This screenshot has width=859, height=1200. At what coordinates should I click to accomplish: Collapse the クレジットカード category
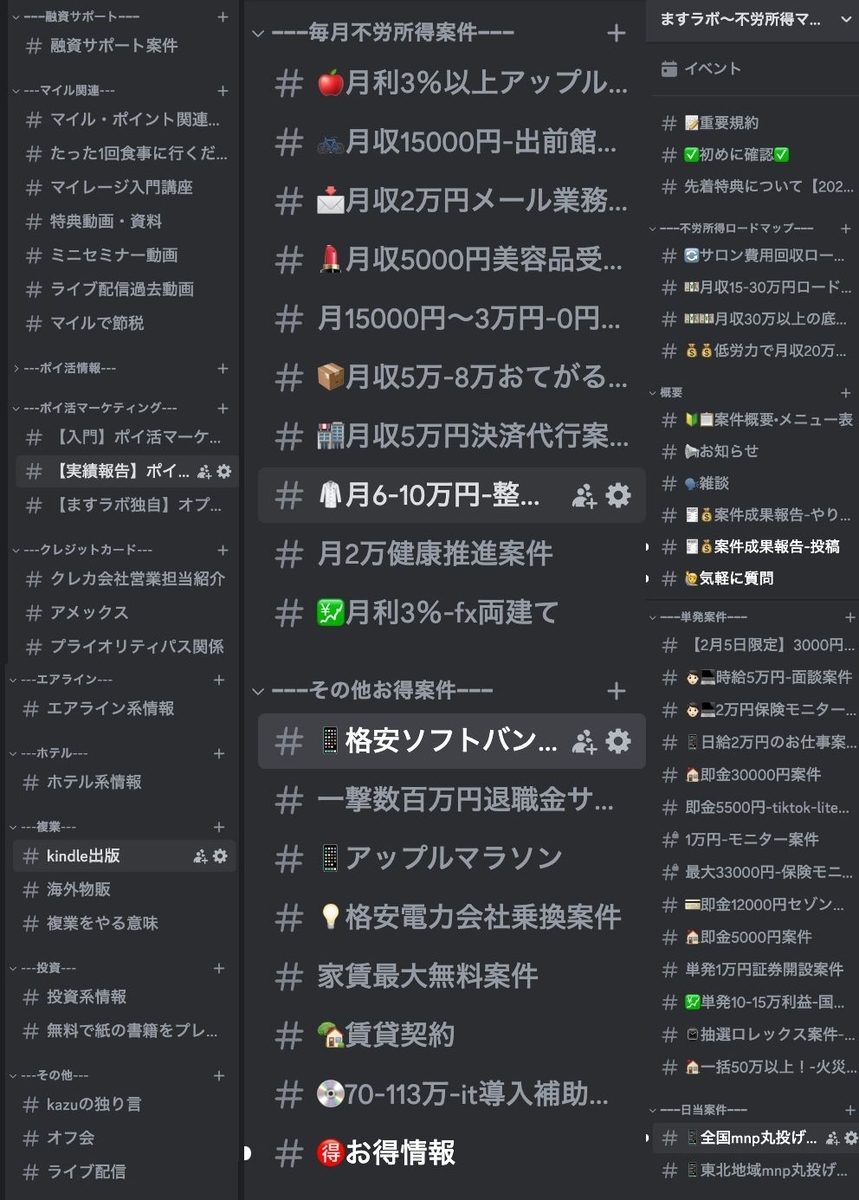tap(16, 550)
